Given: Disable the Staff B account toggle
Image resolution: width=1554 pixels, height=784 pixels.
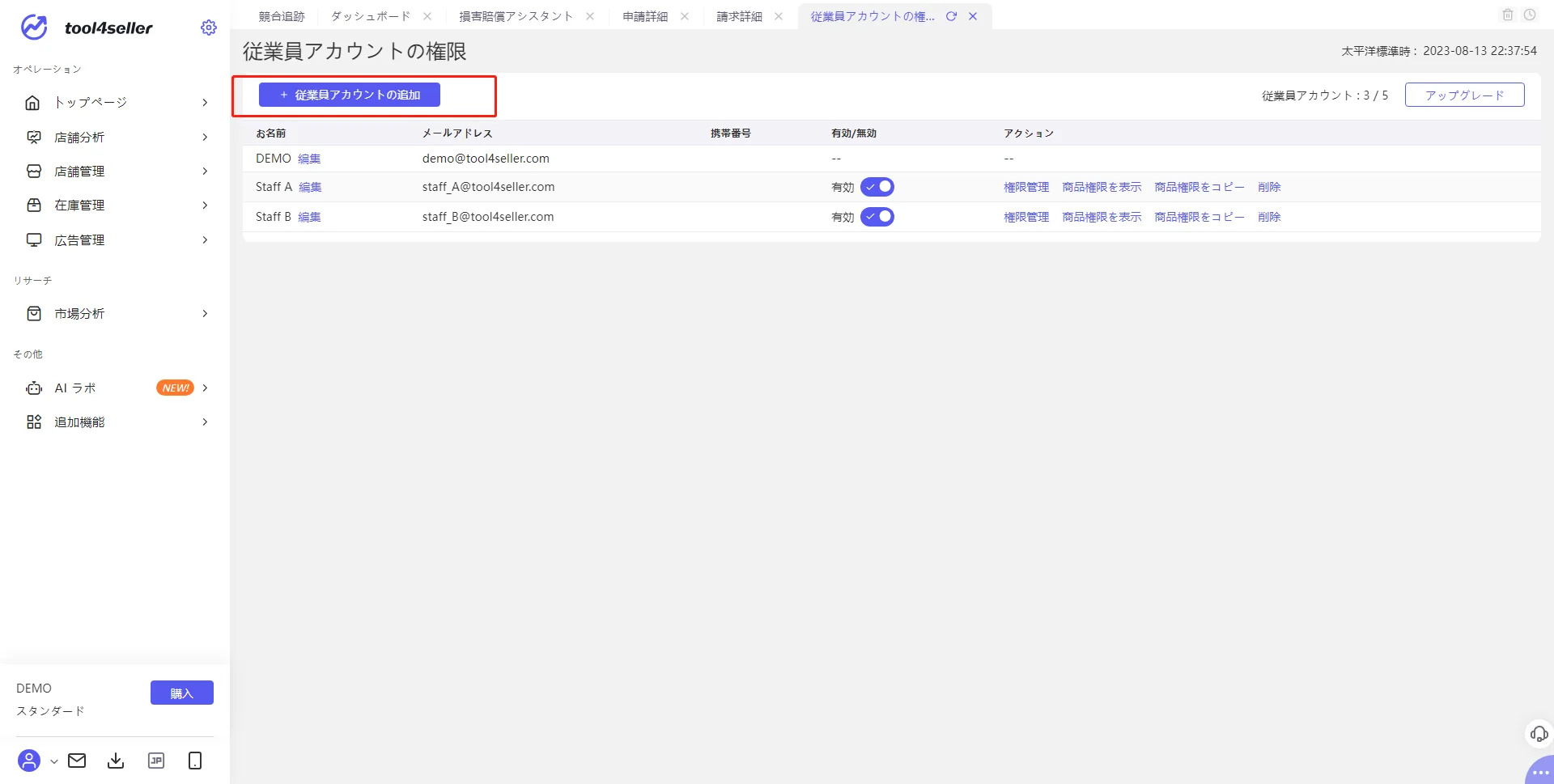Looking at the screenshot, I should pyautogui.click(x=877, y=217).
